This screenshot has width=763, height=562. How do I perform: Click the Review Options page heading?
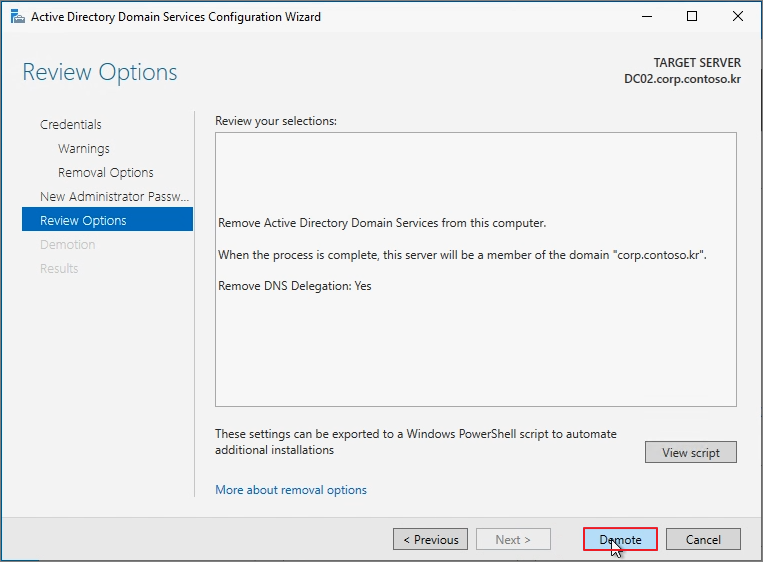100,72
